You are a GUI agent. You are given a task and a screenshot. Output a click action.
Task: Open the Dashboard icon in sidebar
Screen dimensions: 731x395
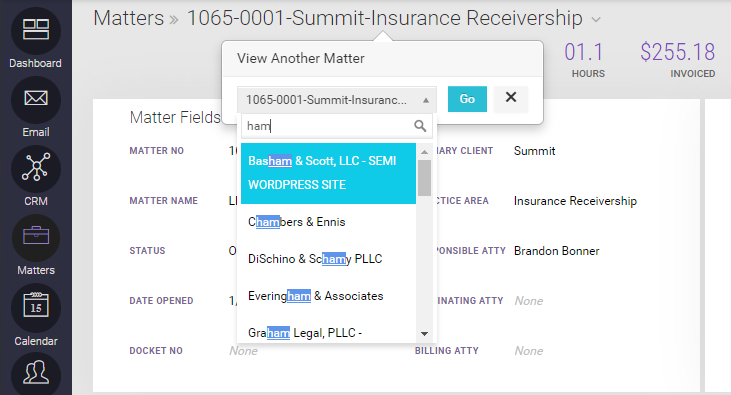pyautogui.click(x=36, y=30)
